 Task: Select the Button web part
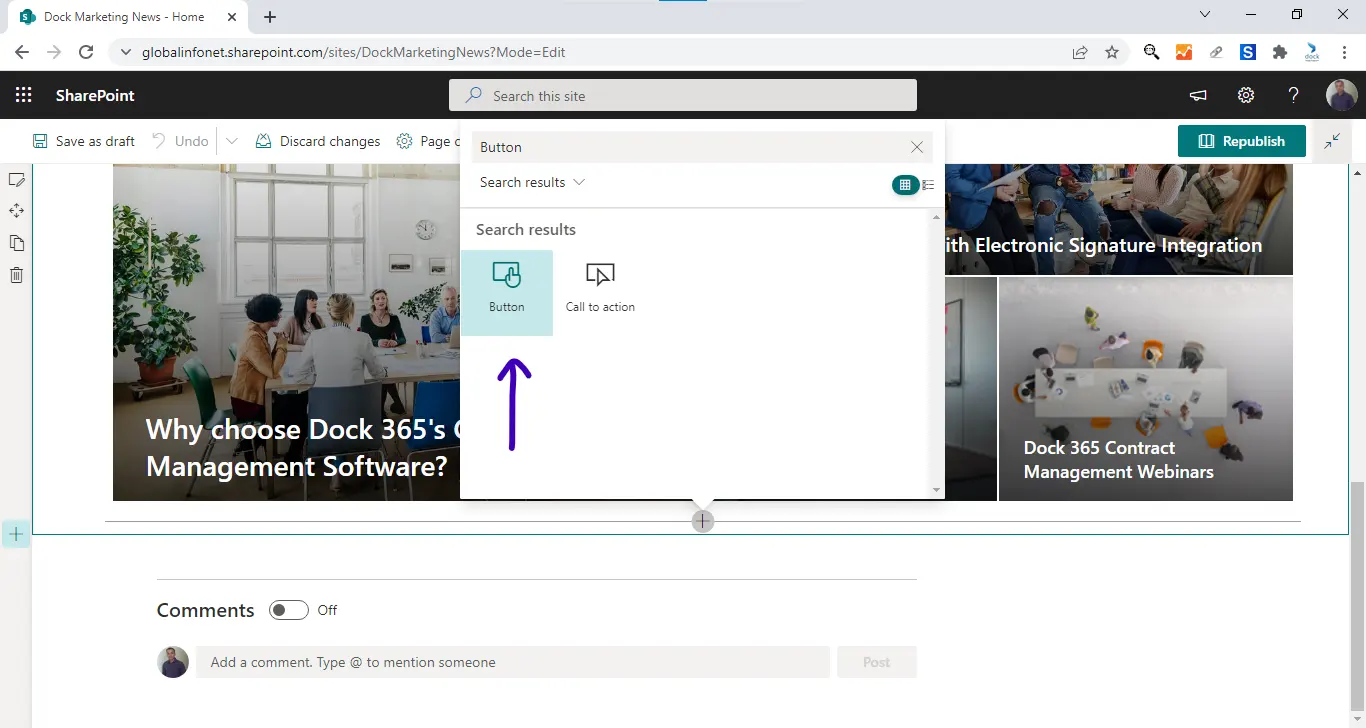[506, 292]
